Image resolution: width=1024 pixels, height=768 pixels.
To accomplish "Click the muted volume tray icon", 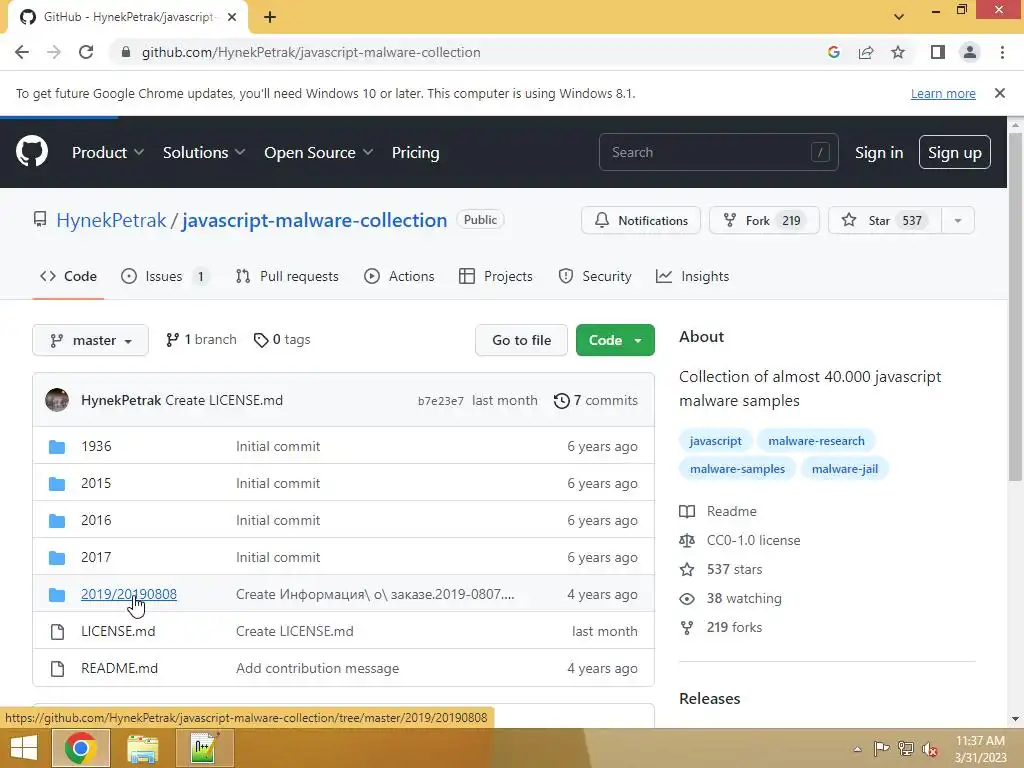I will tap(929, 748).
